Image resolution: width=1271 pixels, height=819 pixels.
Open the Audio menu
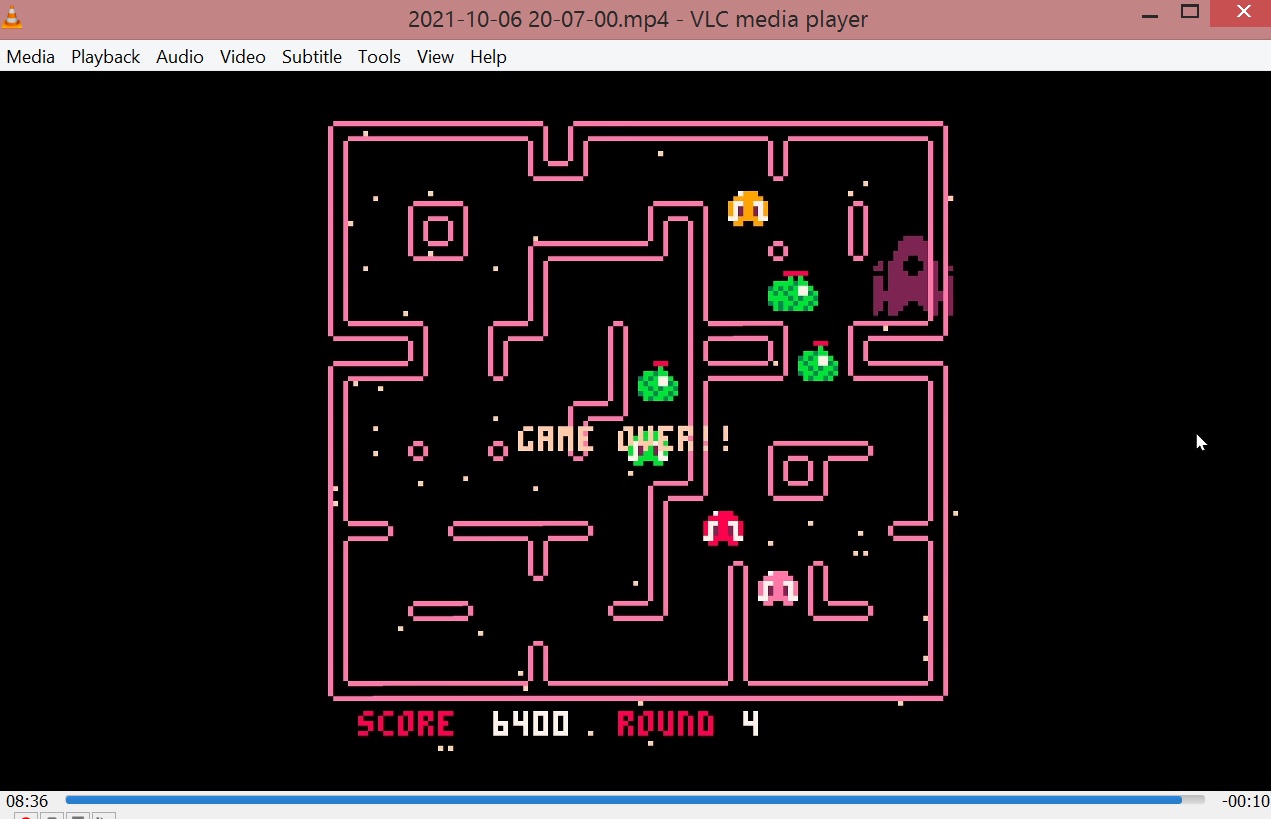coord(180,57)
